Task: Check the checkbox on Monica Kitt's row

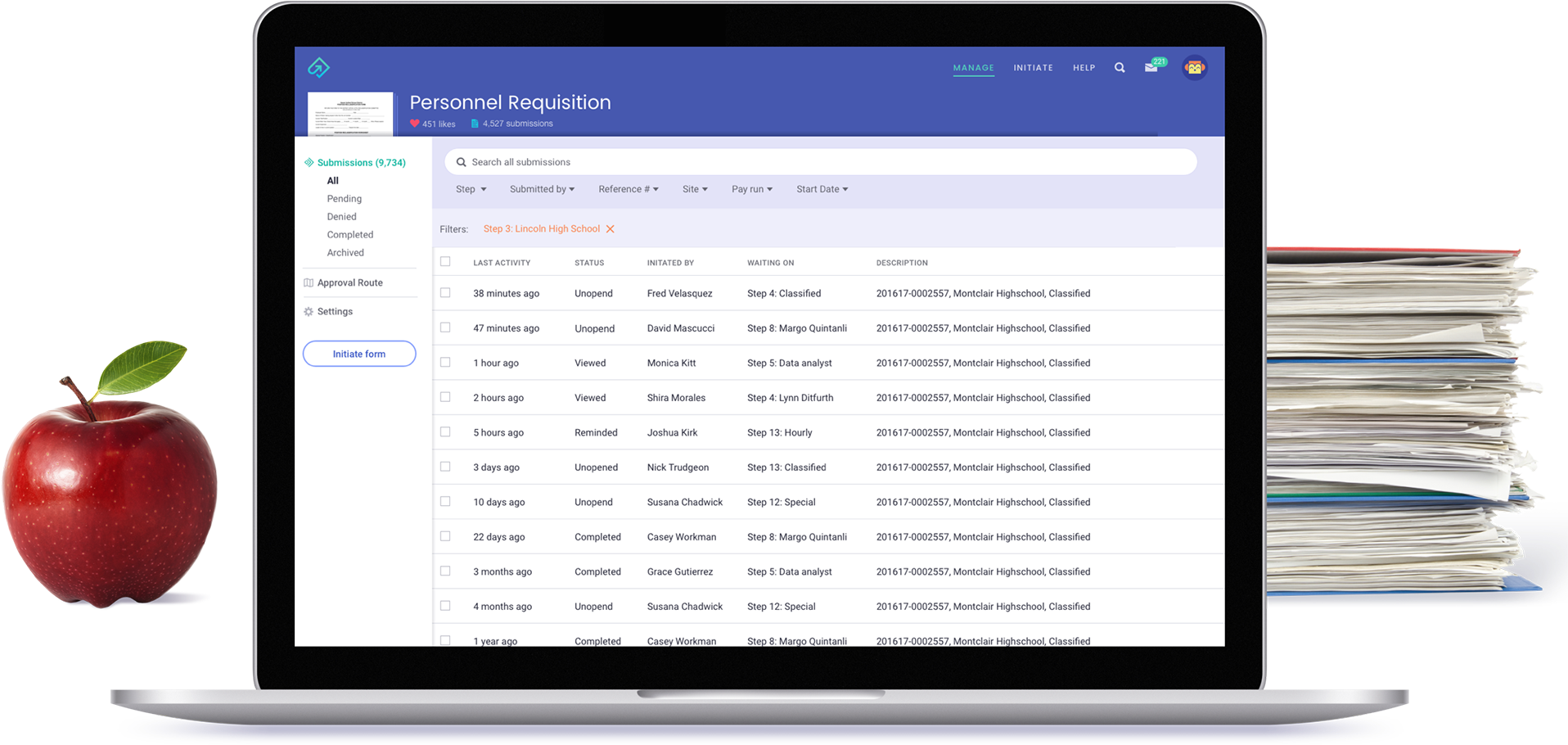Action: click(x=445, y=362)
